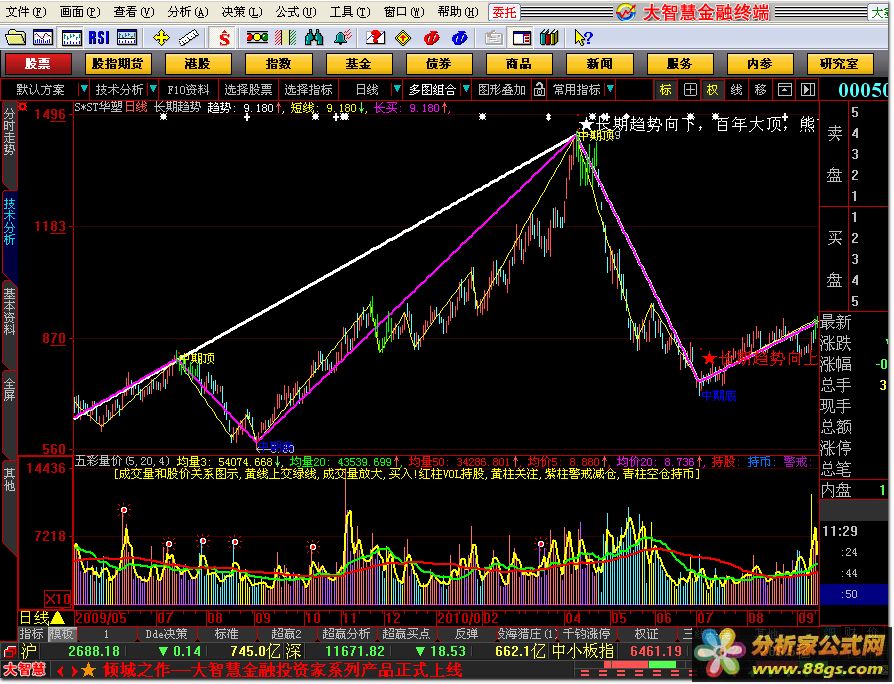
Task: Click the yellow diamond arrow icon
Action: (x=403, y=38)
